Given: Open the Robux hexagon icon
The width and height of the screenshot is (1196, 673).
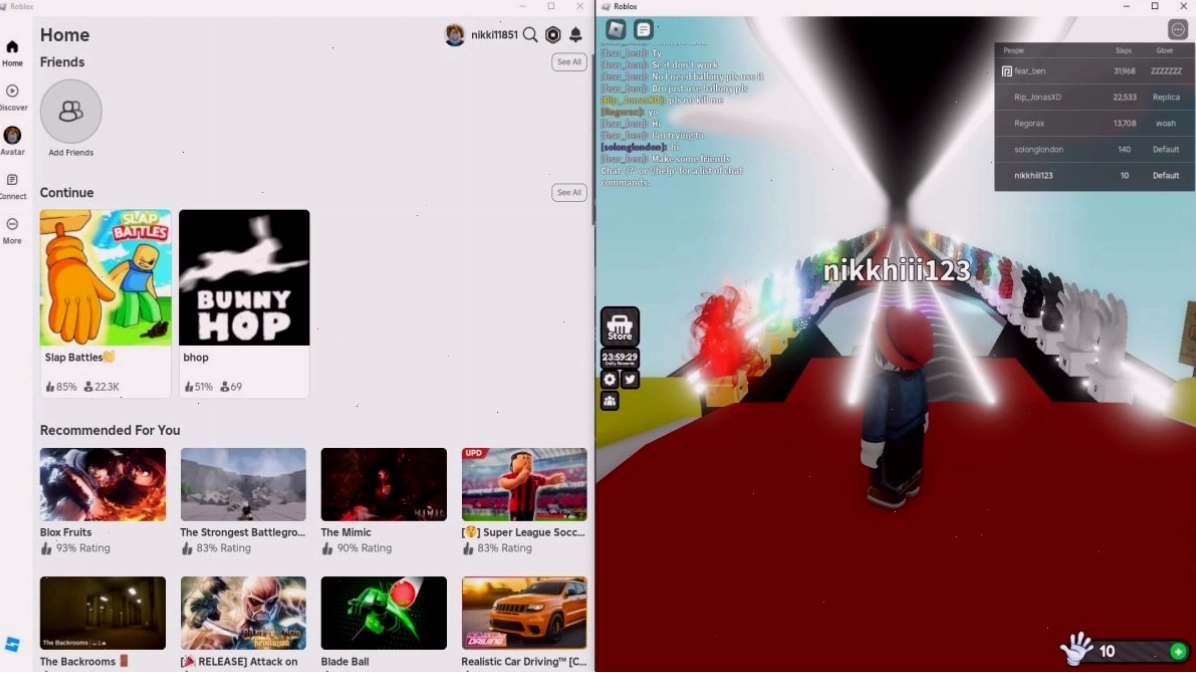Looking at the screenshot, I should tap(553, 34).
